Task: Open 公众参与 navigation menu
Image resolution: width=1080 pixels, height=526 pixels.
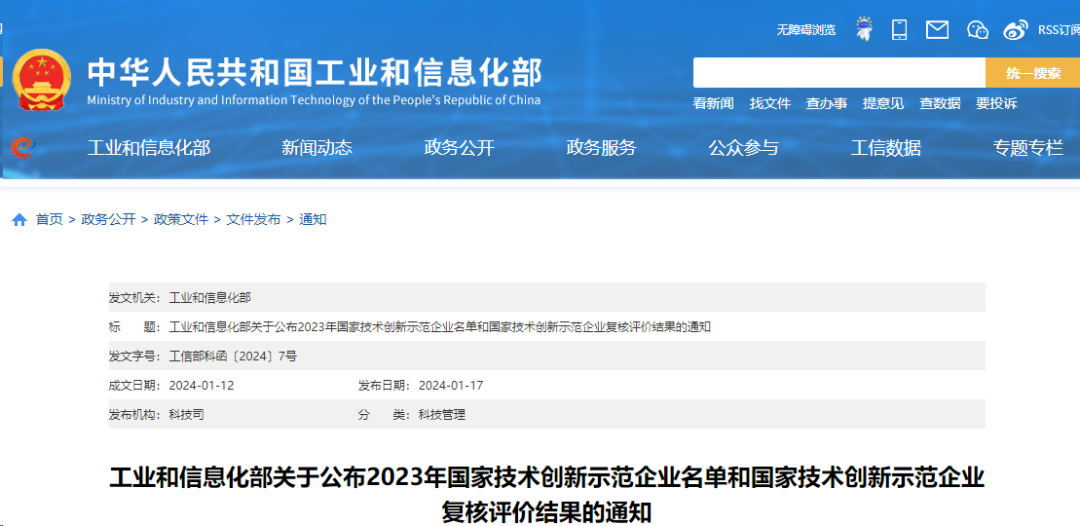Action: (744, 148)
